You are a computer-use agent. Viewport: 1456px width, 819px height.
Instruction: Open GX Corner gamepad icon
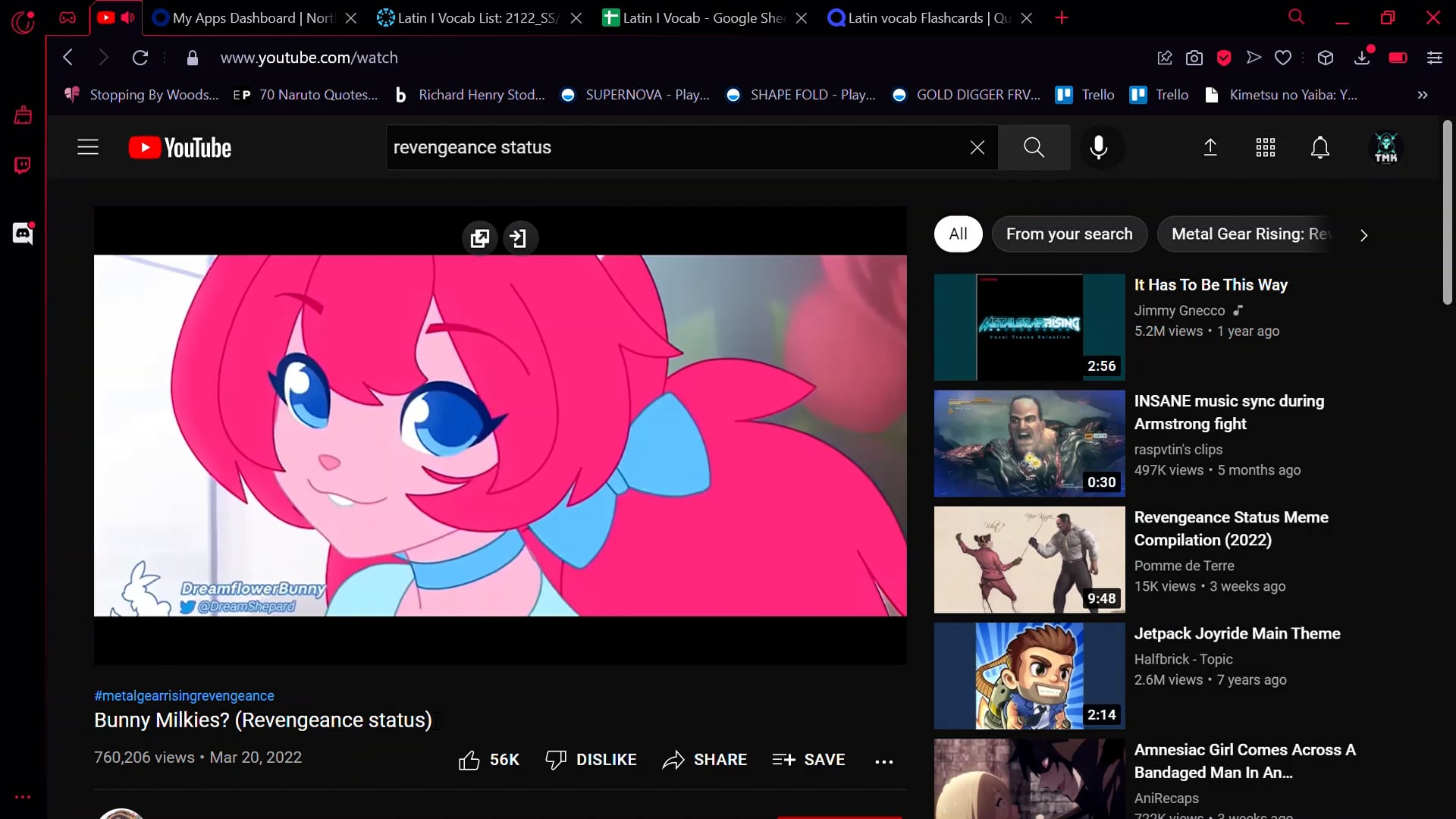67,17
